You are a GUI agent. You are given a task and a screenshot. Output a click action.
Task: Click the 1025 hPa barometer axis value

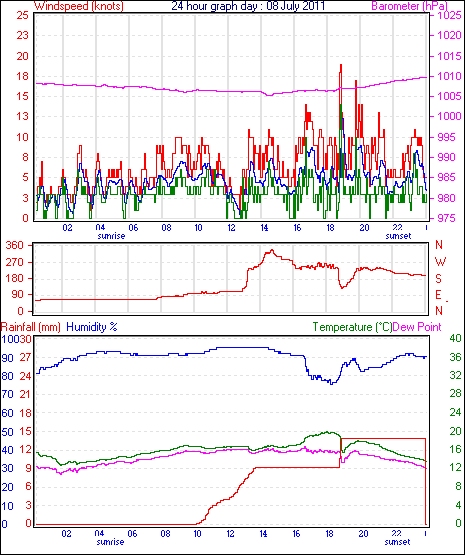click(x=449, y=16)
